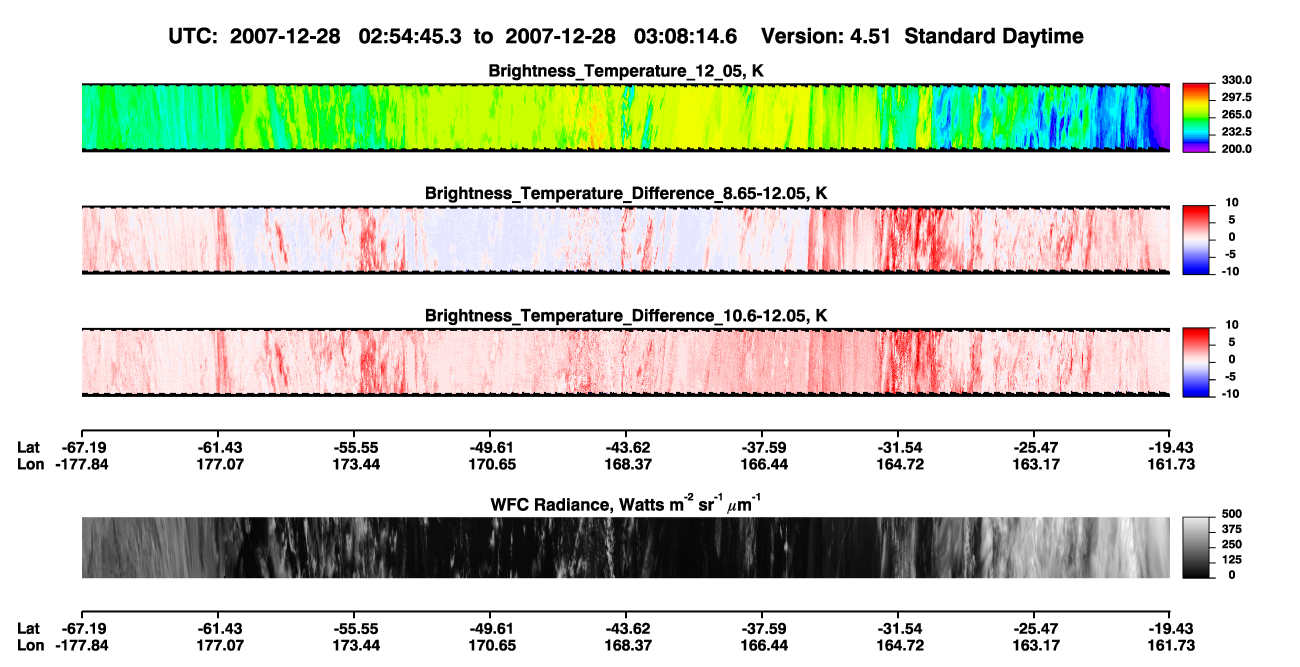Click longitude 168.37 on the bottom axis
The width and height of the screenshot is (1300, 667).
(x=626, y=644)
